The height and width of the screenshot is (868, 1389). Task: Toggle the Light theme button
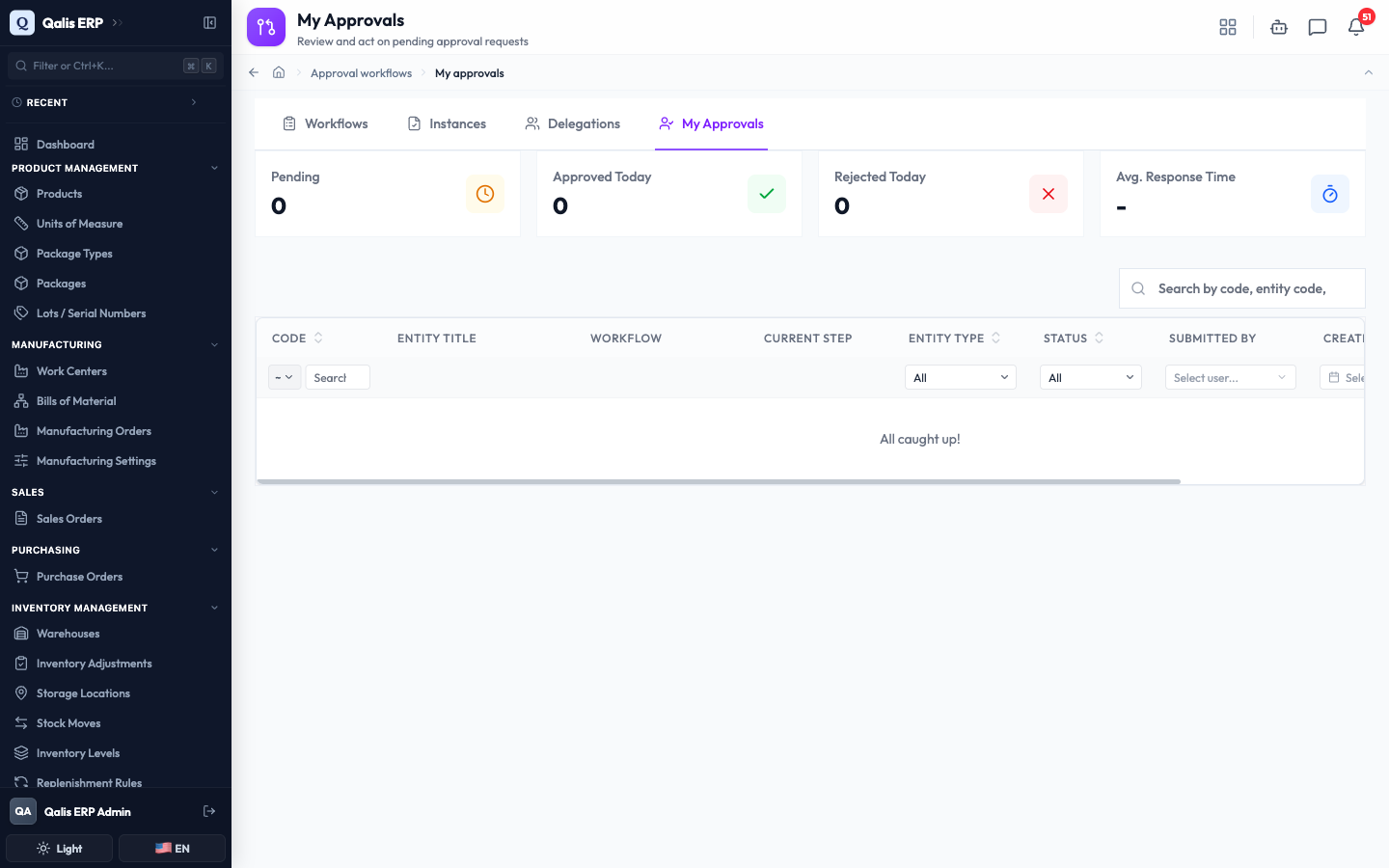[x=60, y=849]
